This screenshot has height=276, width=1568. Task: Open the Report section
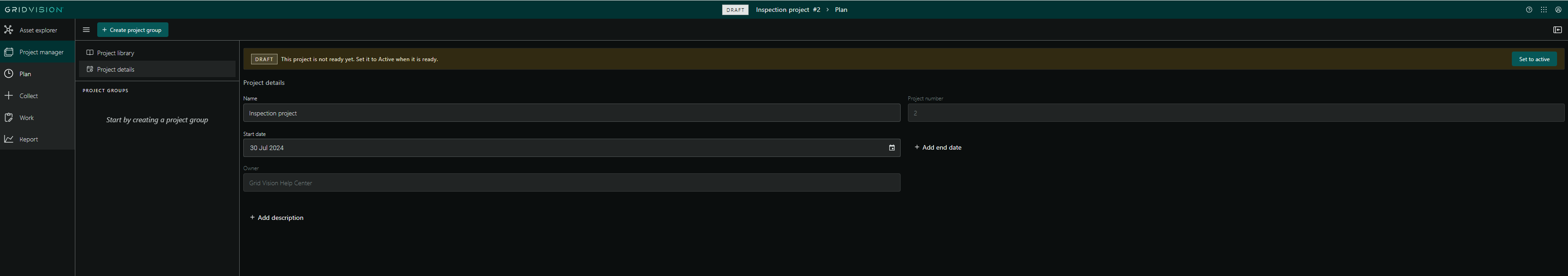pyautogui.click(x=28, y=139)
